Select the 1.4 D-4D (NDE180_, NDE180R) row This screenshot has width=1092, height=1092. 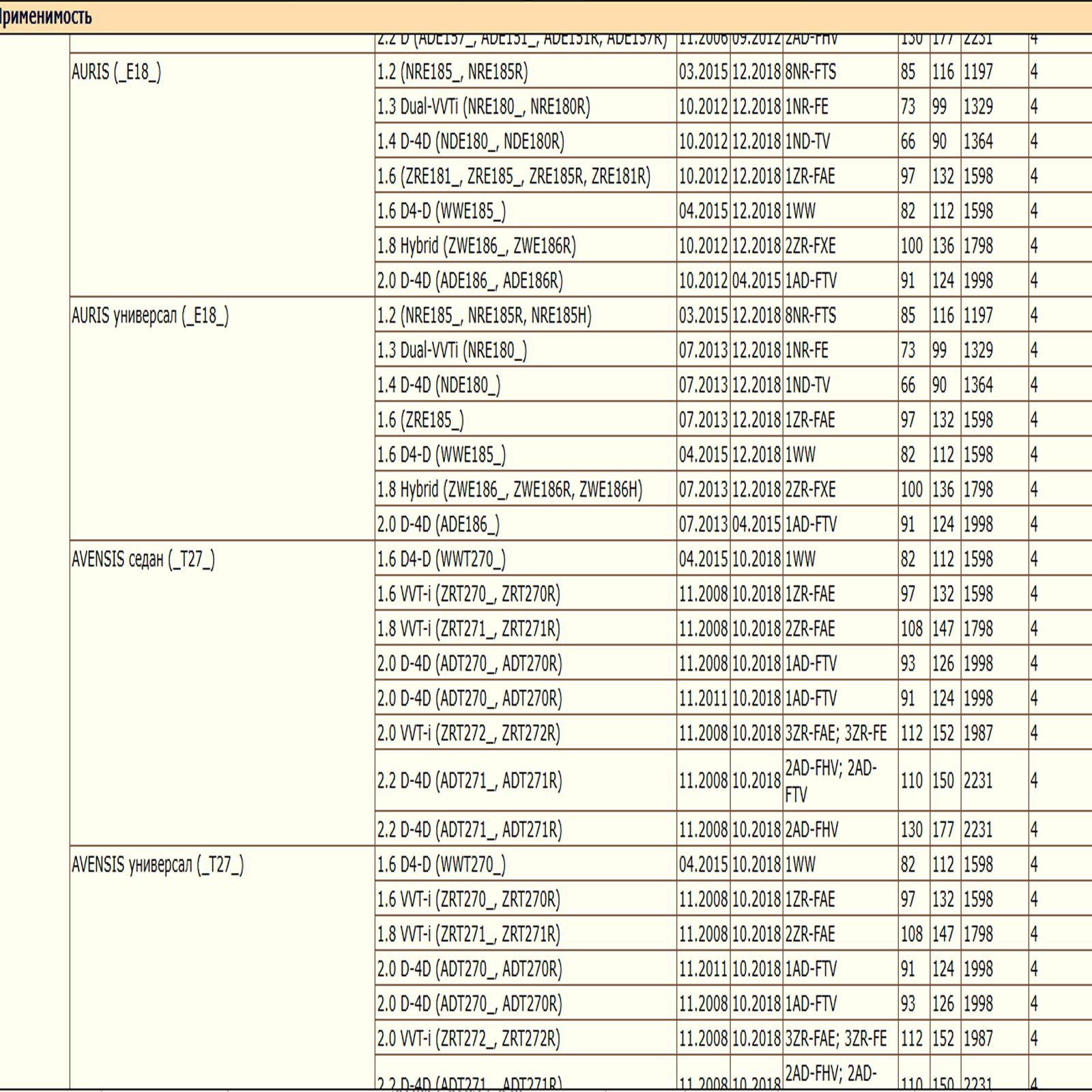click(471, 142)
